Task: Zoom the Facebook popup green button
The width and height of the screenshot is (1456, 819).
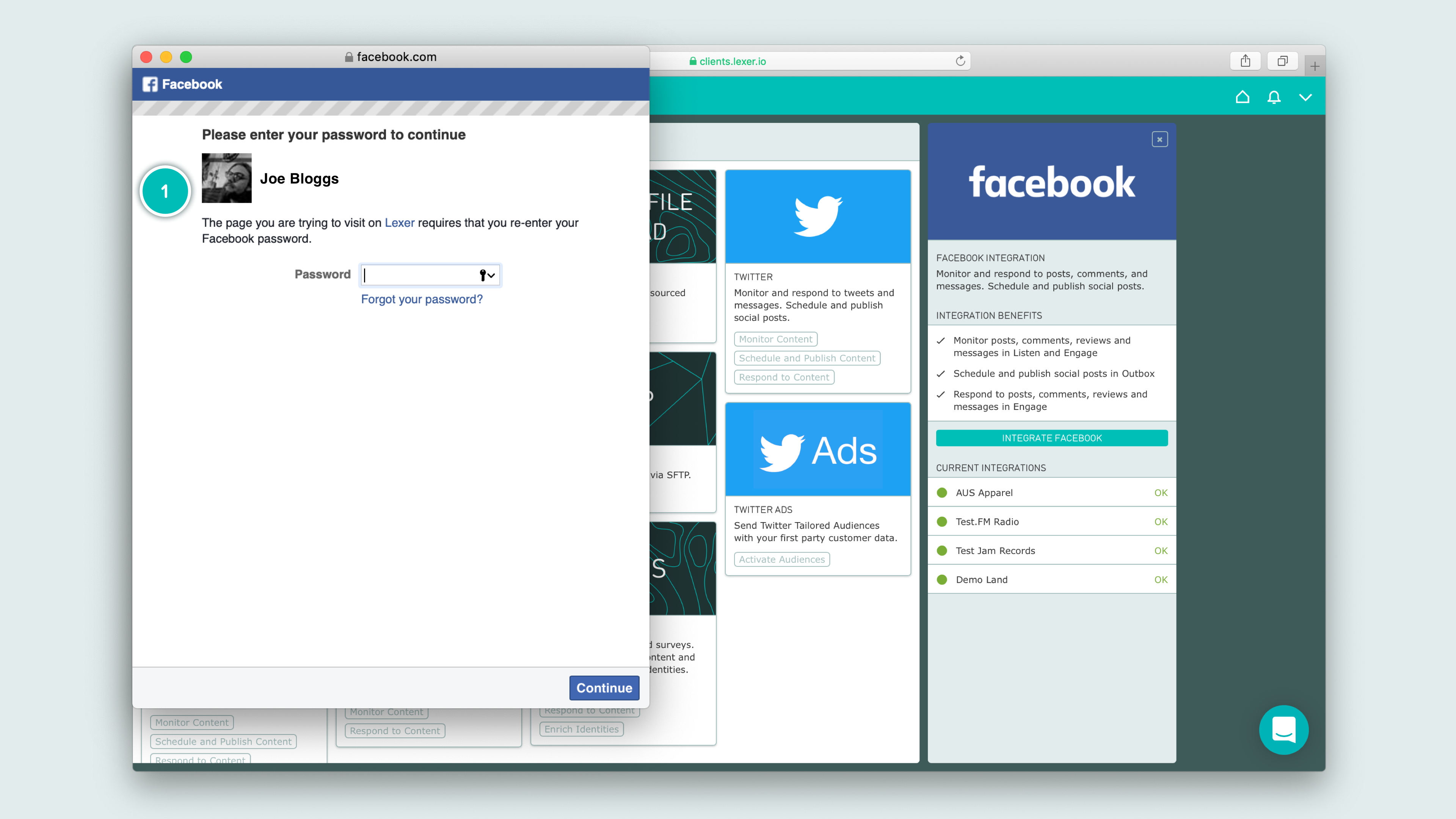Action: click(x=186, y=57)
